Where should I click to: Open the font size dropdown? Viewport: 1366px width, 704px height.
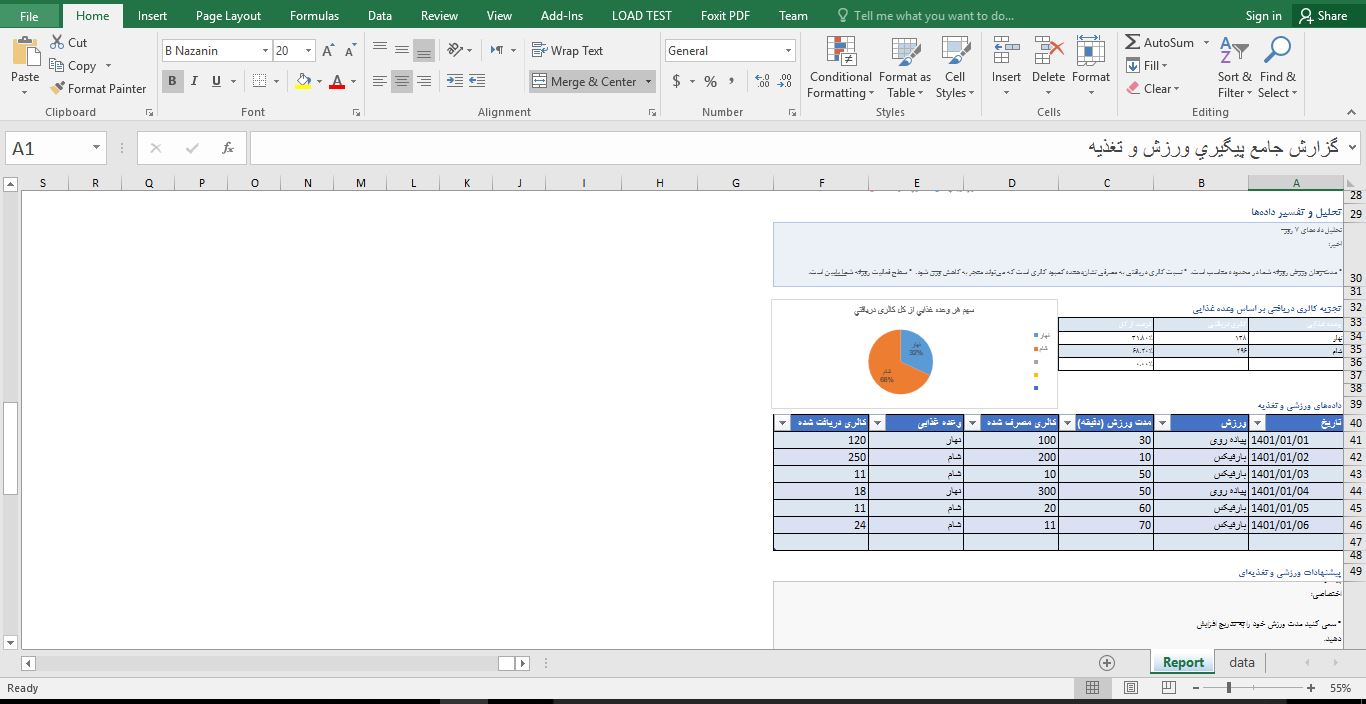pyautogui.click(x=308, y=51)
